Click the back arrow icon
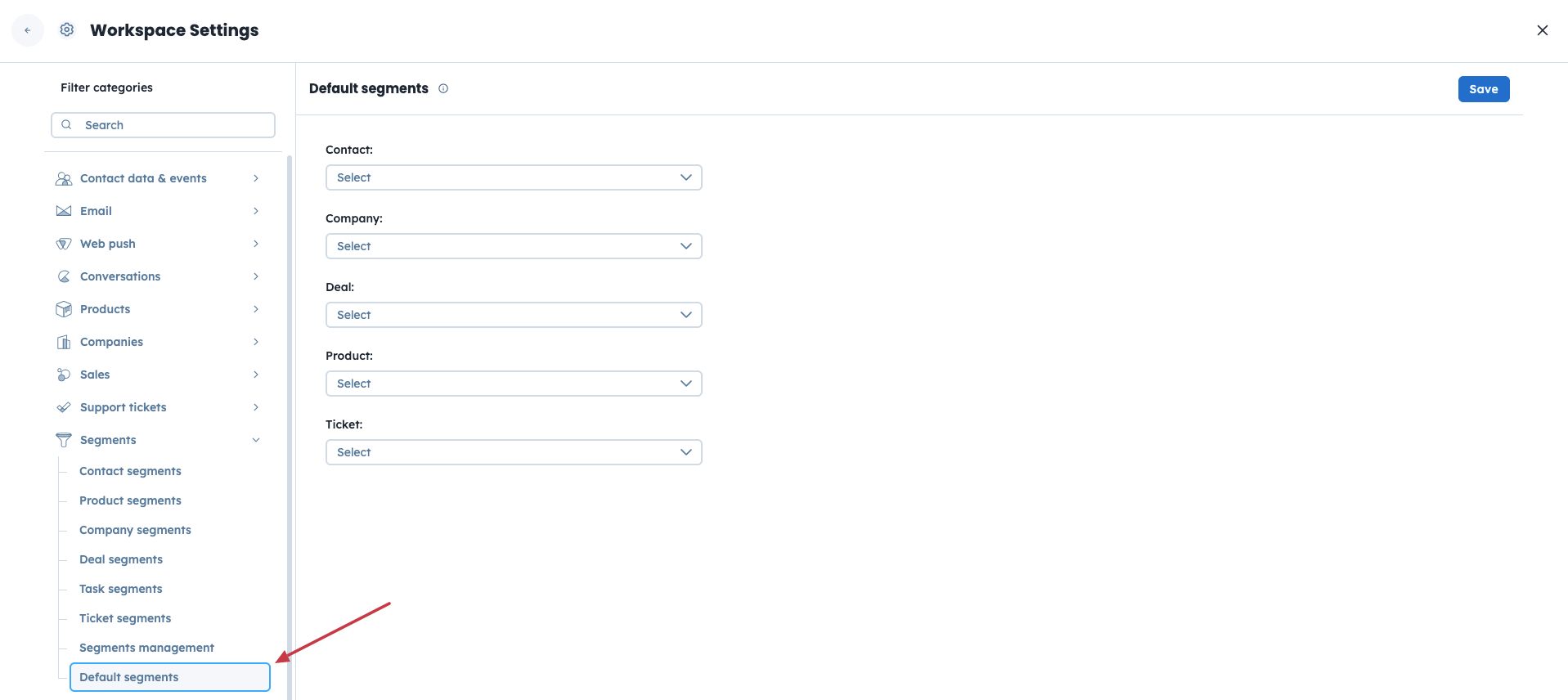 (x=28, y=30)
